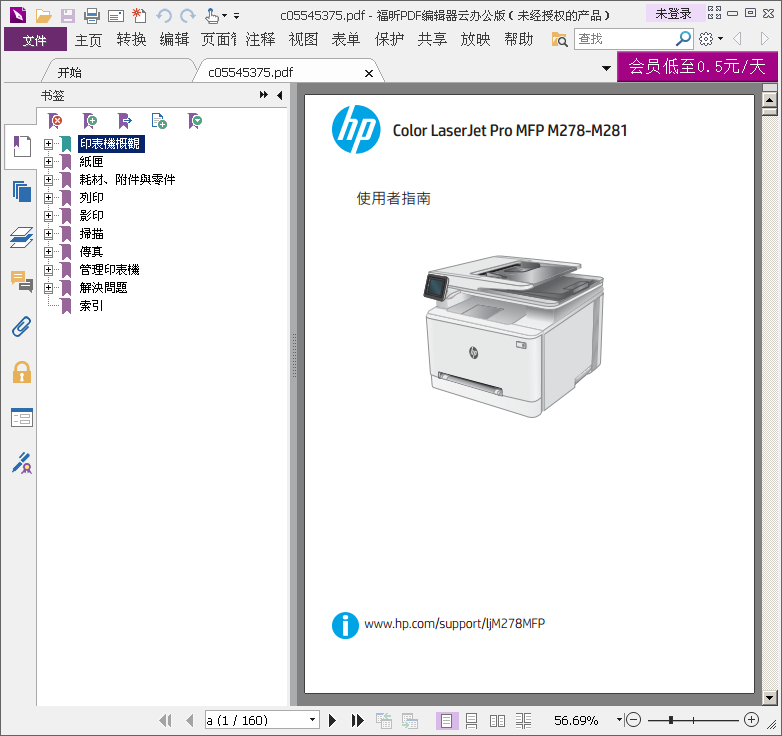Open the 编辑 ribbon tab
The image size is (782, 736).
(x=175, y=39)
